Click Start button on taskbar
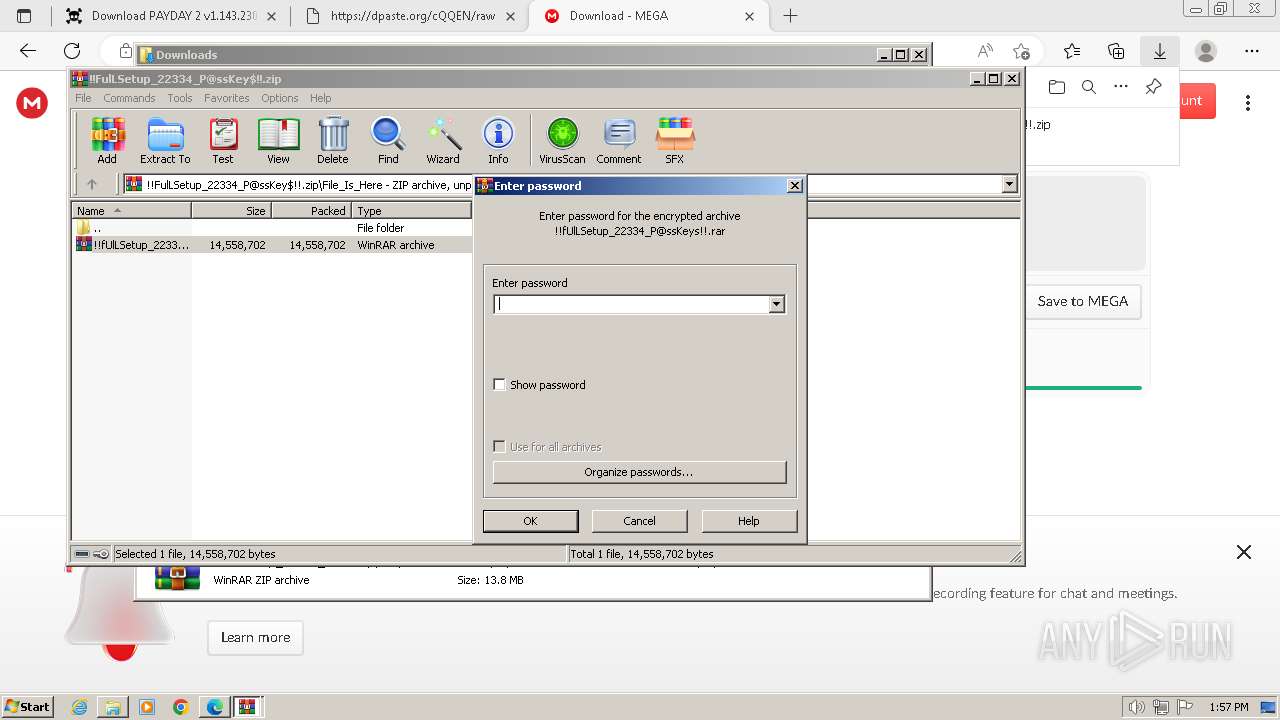Screen dimensions: 1280x720 click(27, 707)
